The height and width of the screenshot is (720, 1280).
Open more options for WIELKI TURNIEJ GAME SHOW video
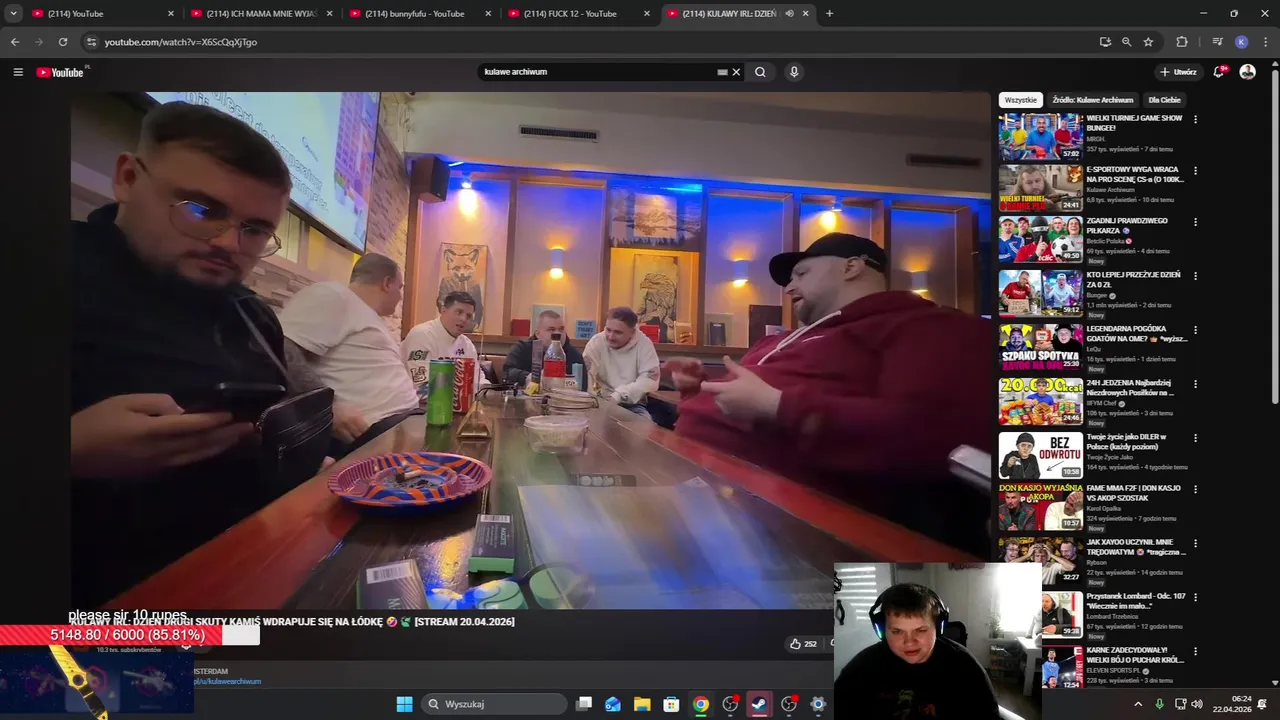point(1195,120)
